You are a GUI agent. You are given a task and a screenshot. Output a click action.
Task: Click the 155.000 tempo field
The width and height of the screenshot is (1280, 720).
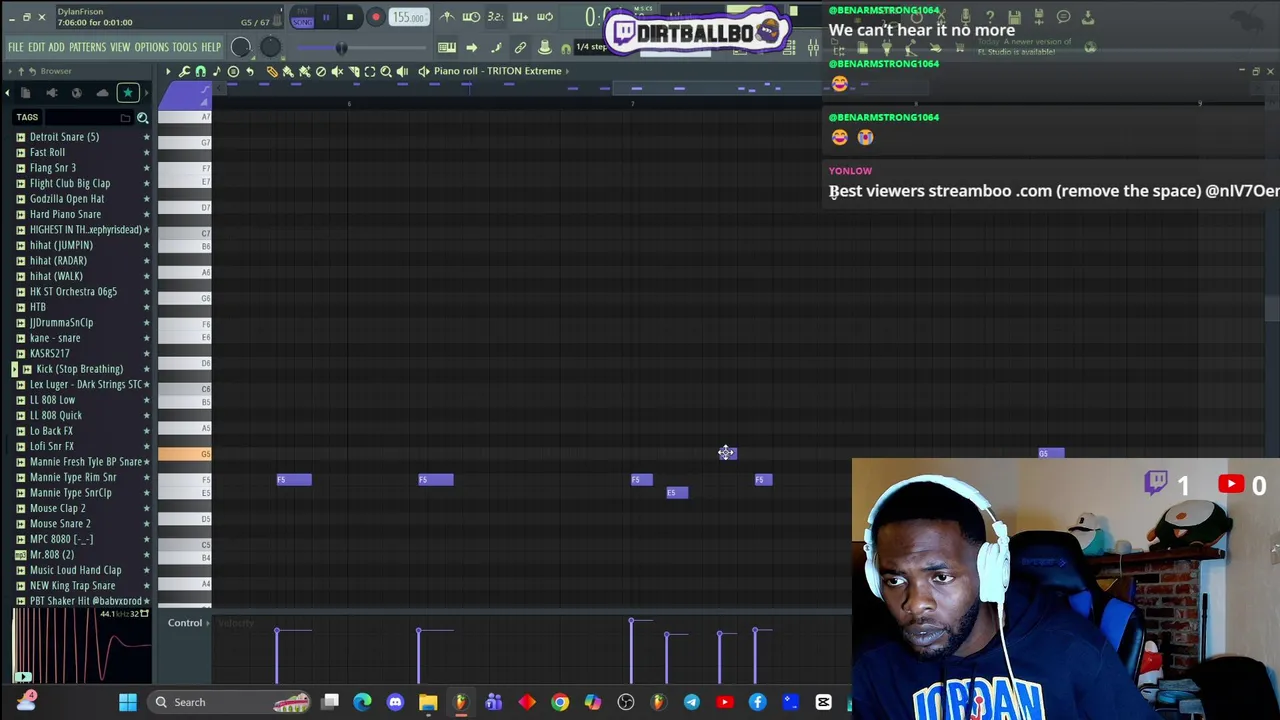click(408, 17)
